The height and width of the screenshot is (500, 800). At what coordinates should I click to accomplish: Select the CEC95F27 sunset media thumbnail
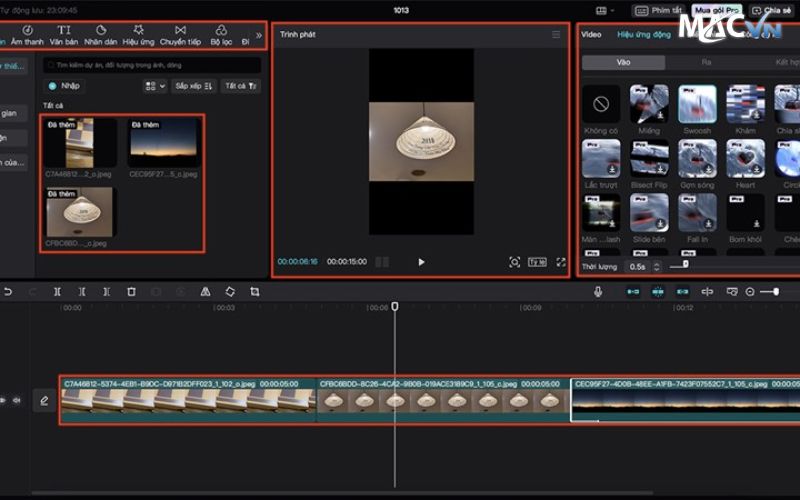[x=164, y=143]
